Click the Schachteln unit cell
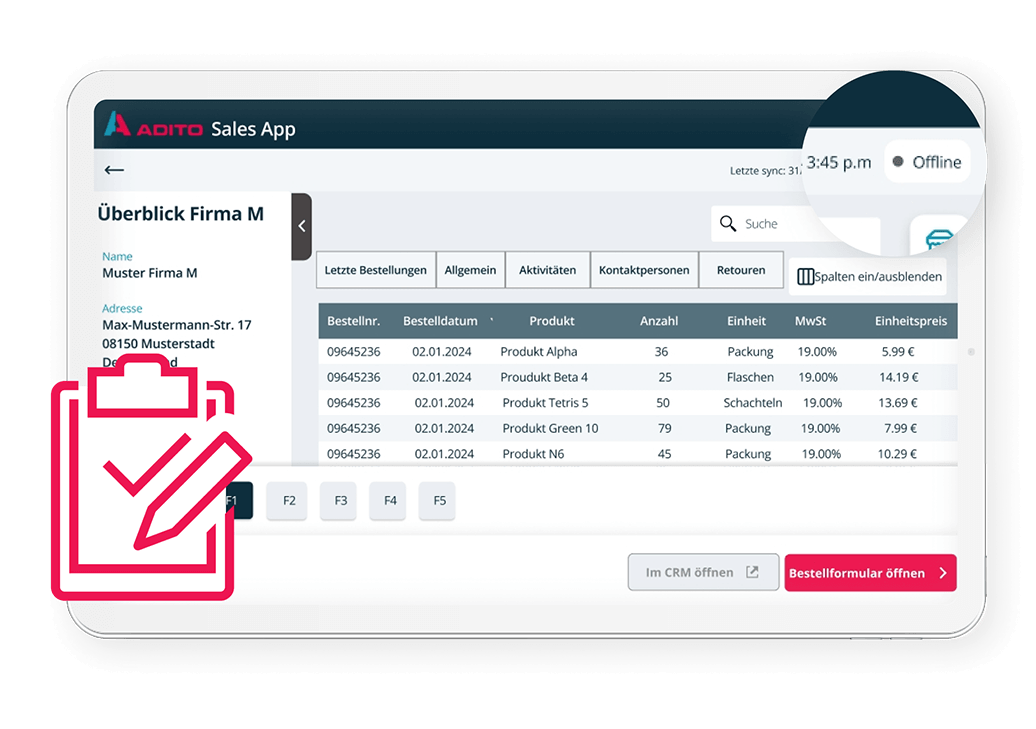 tap(753, 403)
